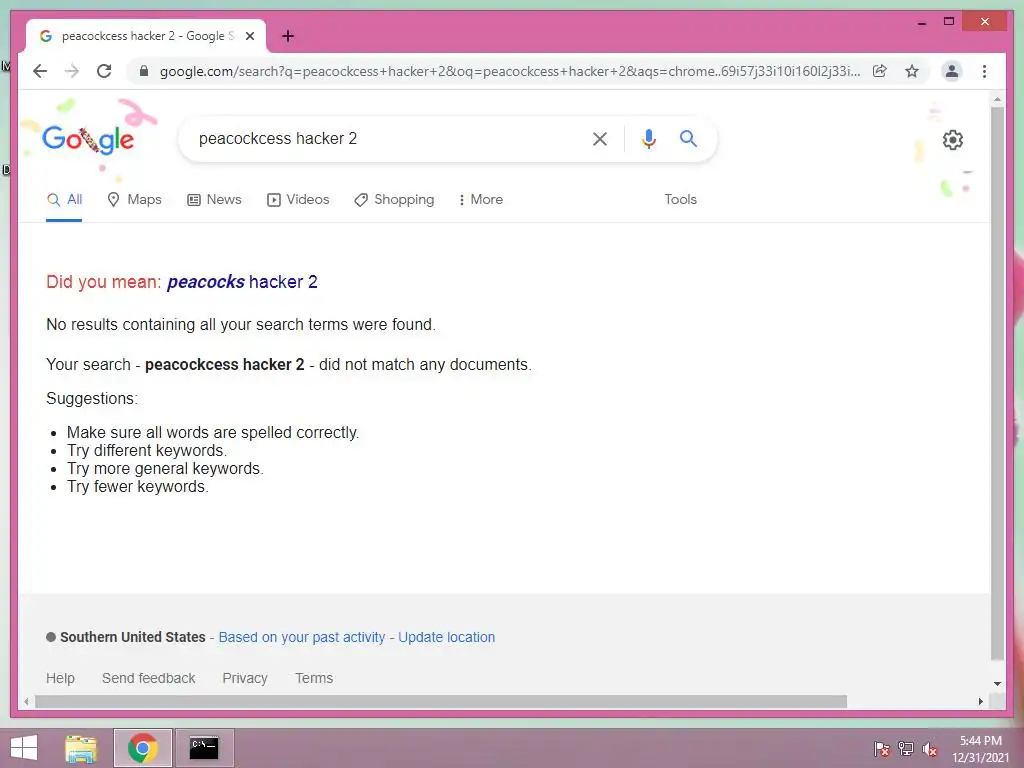Viewport: 1024px width, 768px height.
Task: Open the Chrome three-dot menu
Action: click(984, 71)
